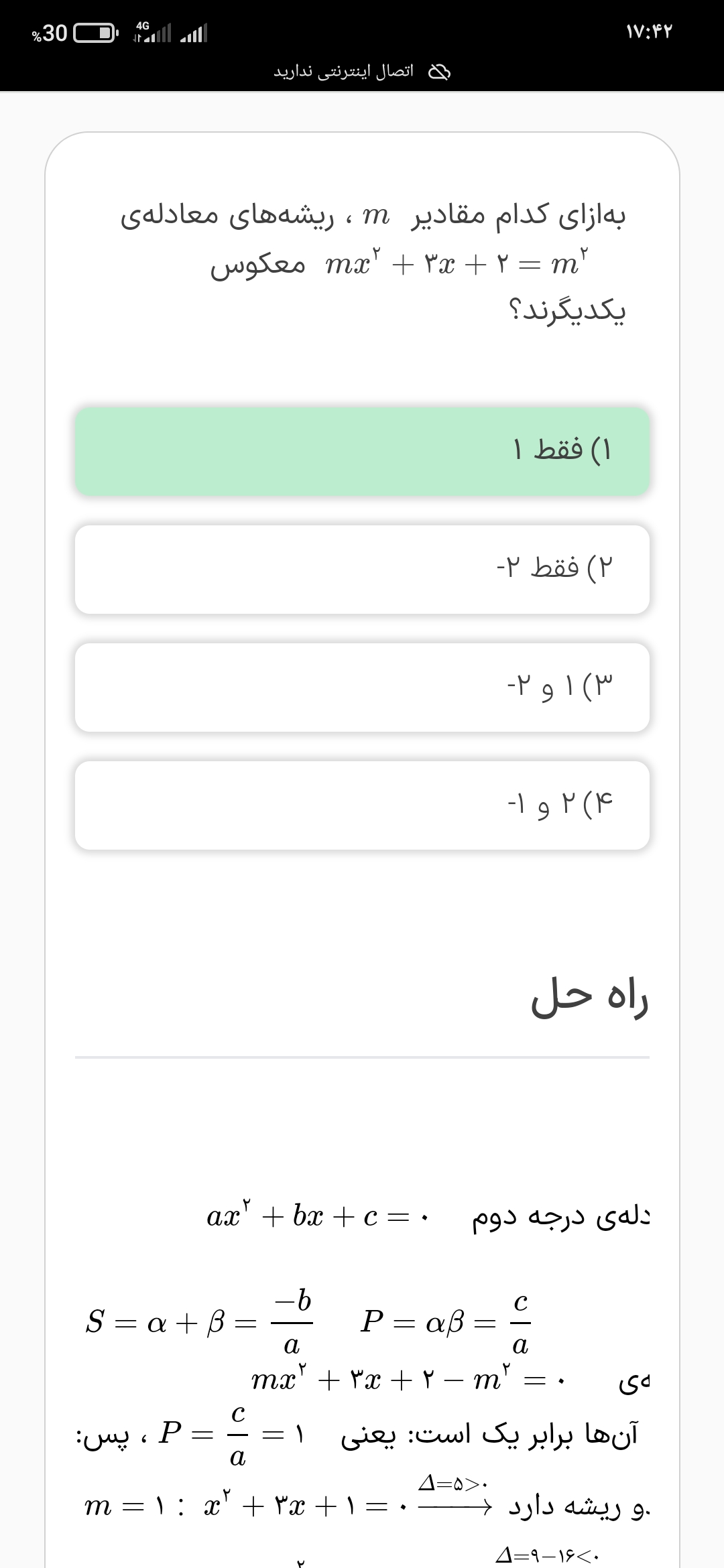724x1568 pixels.
Task: Tap the 'اتصال اینترنتی ندارید' offline message
Action: [343, 72]
